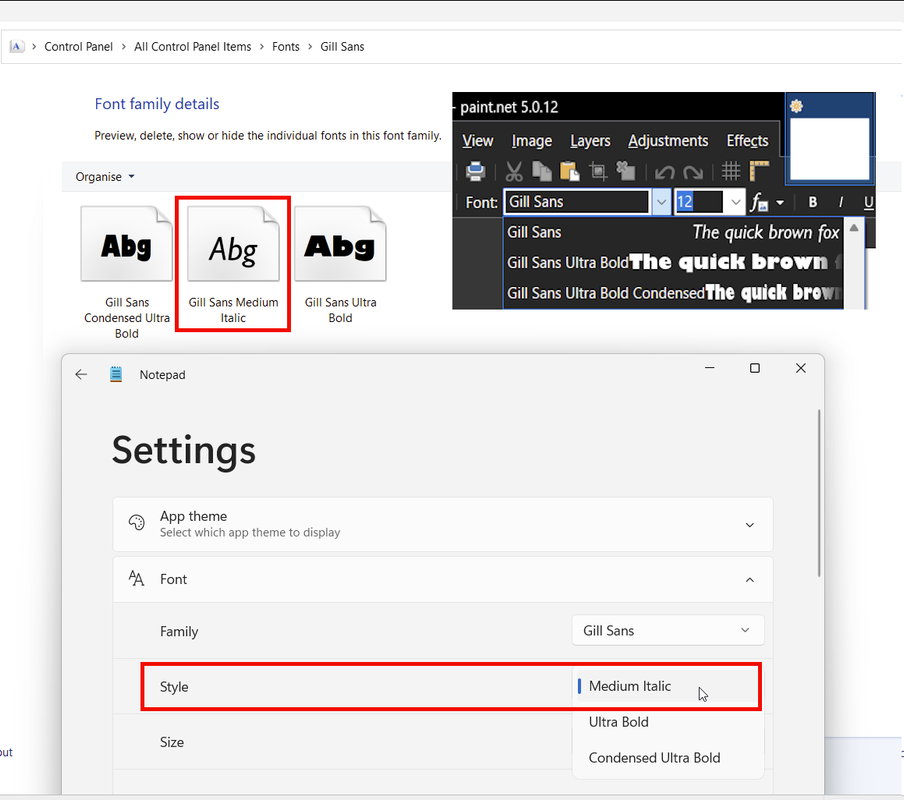
Task: Navigate to Control Panel breadcrumb
Action: point(78,47)
